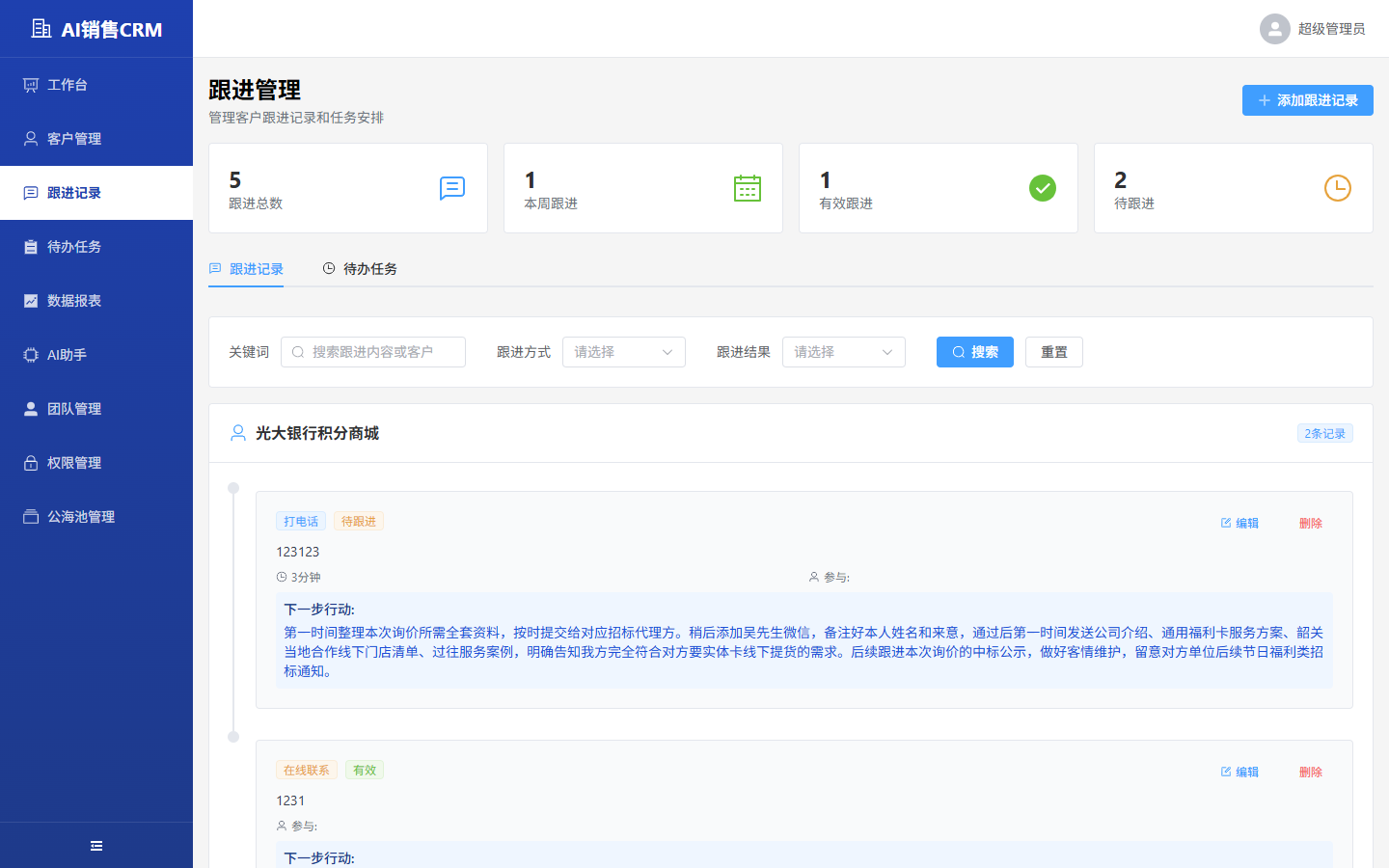Delete the 123123 follow-up record
Viewport: 1389px width, 868px height.
(1311, 523)
